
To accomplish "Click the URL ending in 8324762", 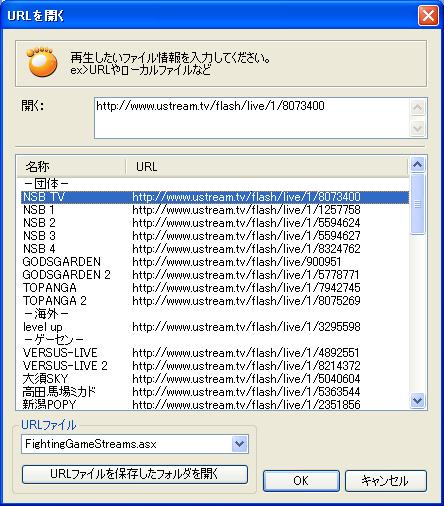I will (x=246, y=249).
